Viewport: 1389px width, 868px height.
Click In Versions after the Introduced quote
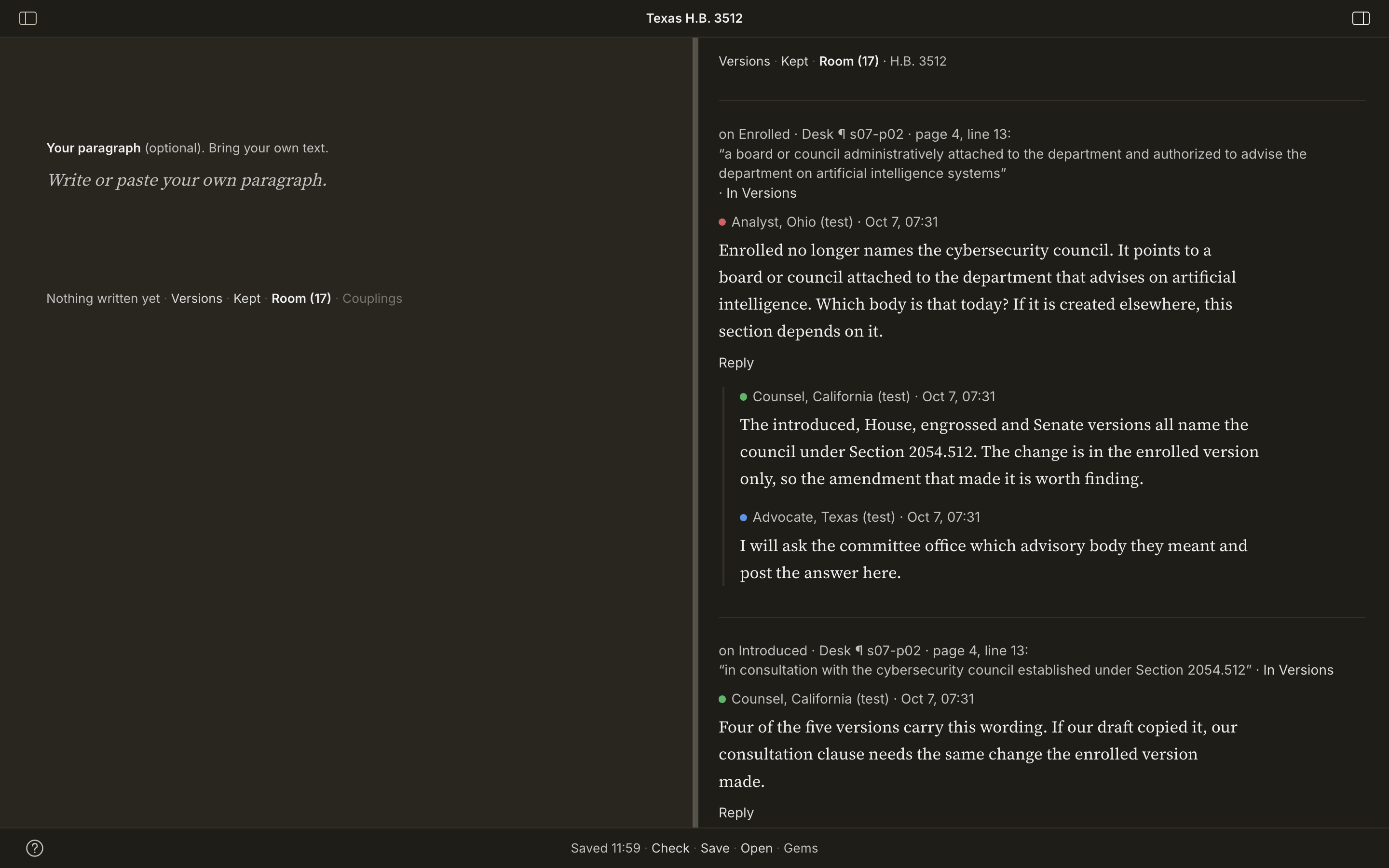pyautogui.click(x=1298, y=670)
